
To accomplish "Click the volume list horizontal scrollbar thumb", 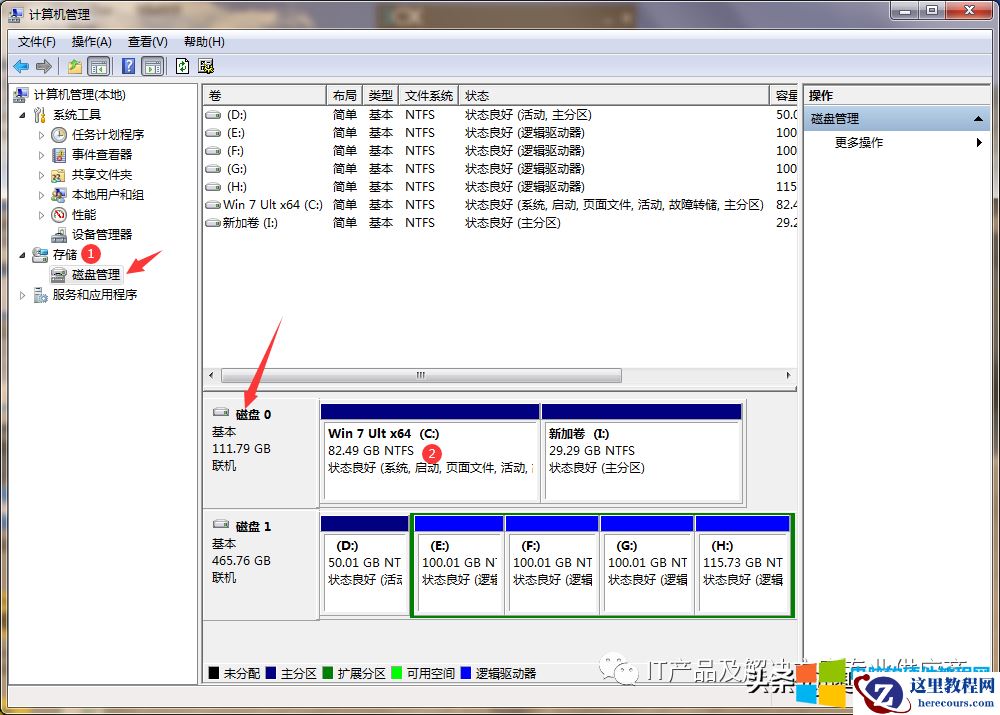I will [421, 376].
